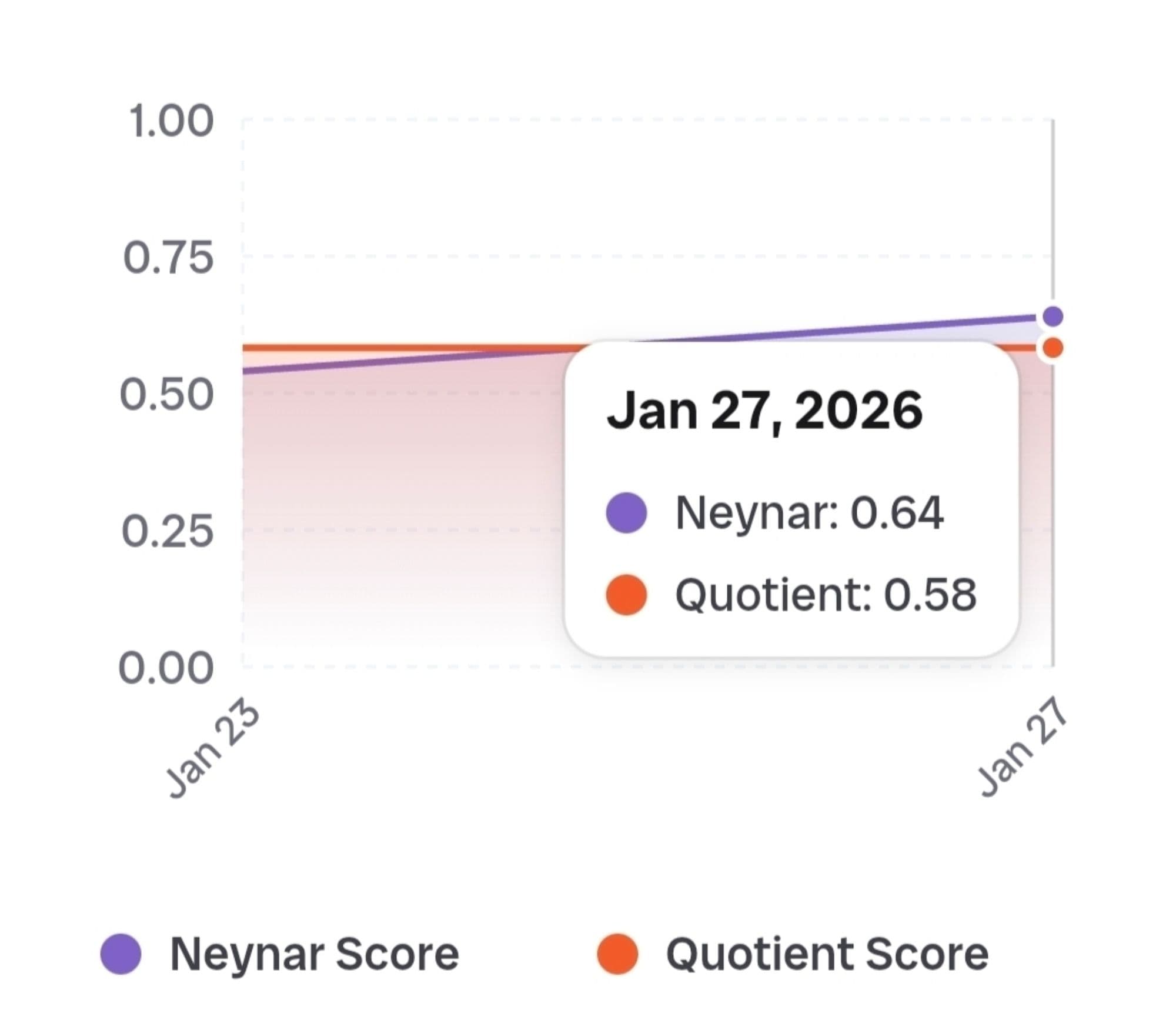The image size is (1176, 1033).
Task: Click the tooltip date Jan 27, 2026
Action: point(764,411)
